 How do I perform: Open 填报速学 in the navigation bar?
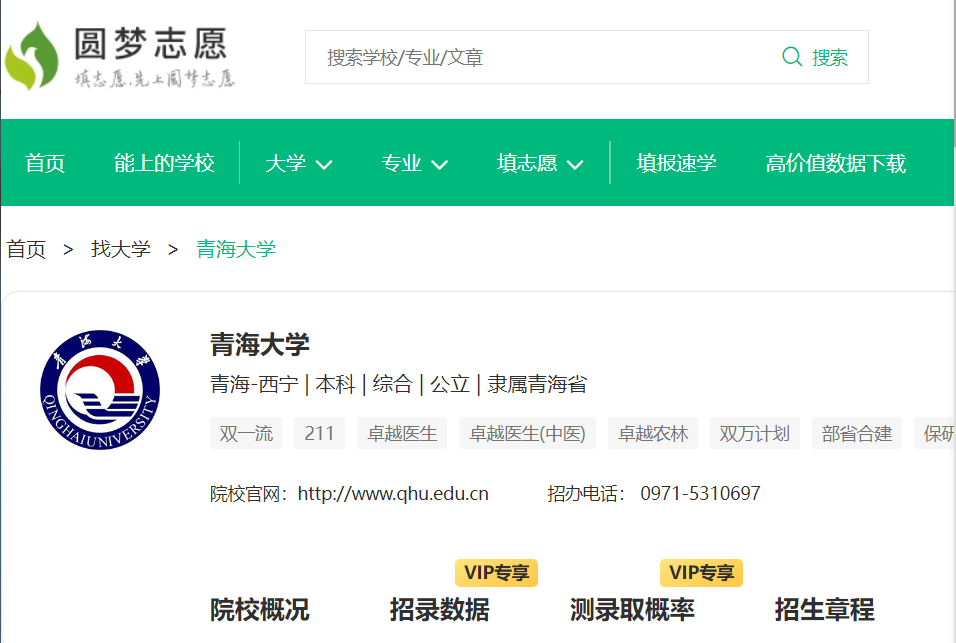(x=676, y=163)
